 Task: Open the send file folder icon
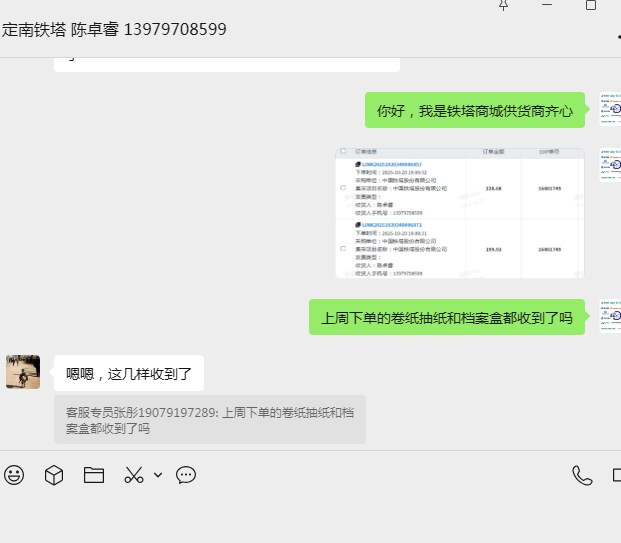[x=94, y=475]
